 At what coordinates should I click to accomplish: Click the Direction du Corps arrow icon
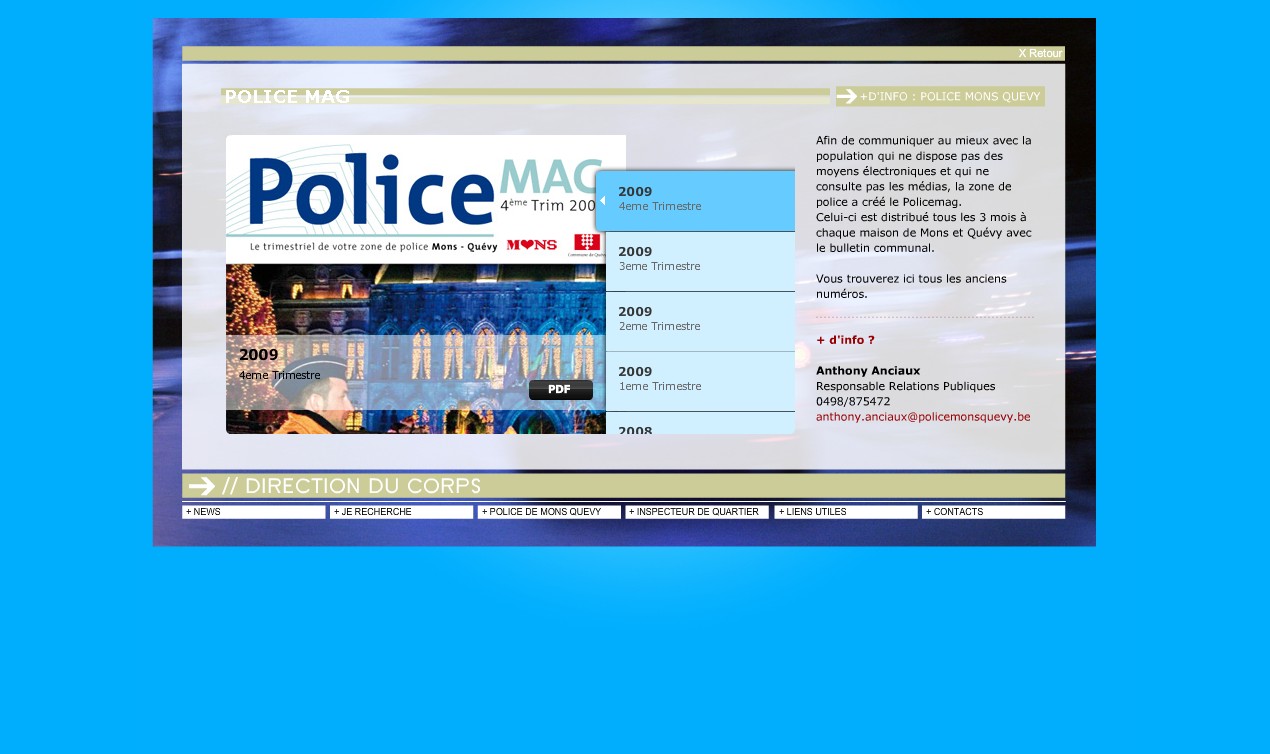[x=202, y=486]
